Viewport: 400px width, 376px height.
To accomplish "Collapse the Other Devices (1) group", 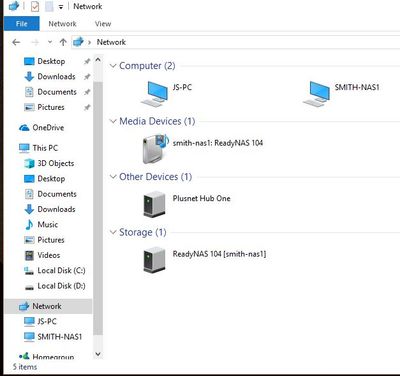I will pos(113,177).
